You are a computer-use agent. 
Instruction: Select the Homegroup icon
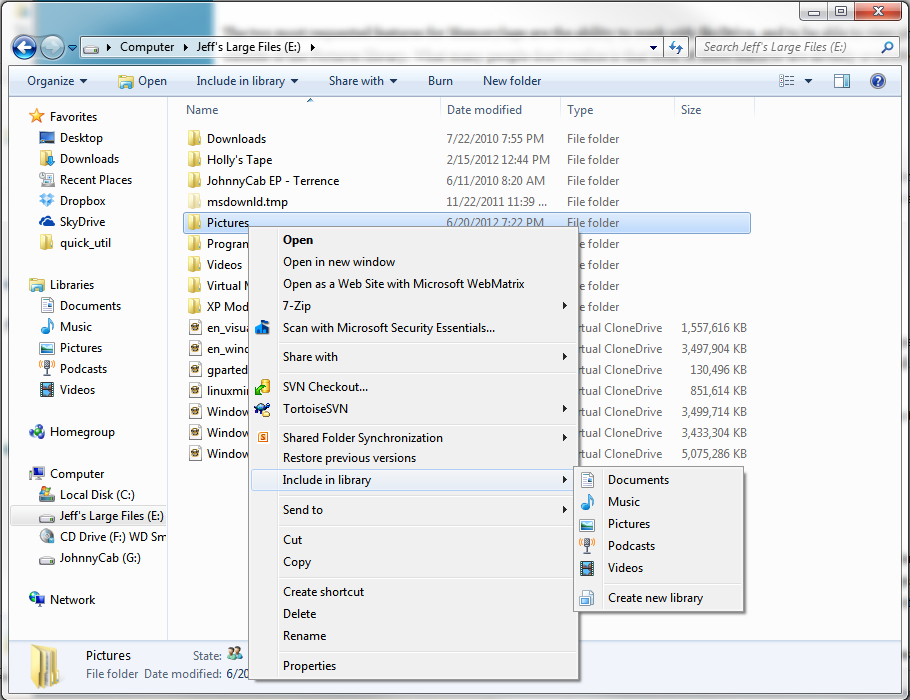pos(37,432)
